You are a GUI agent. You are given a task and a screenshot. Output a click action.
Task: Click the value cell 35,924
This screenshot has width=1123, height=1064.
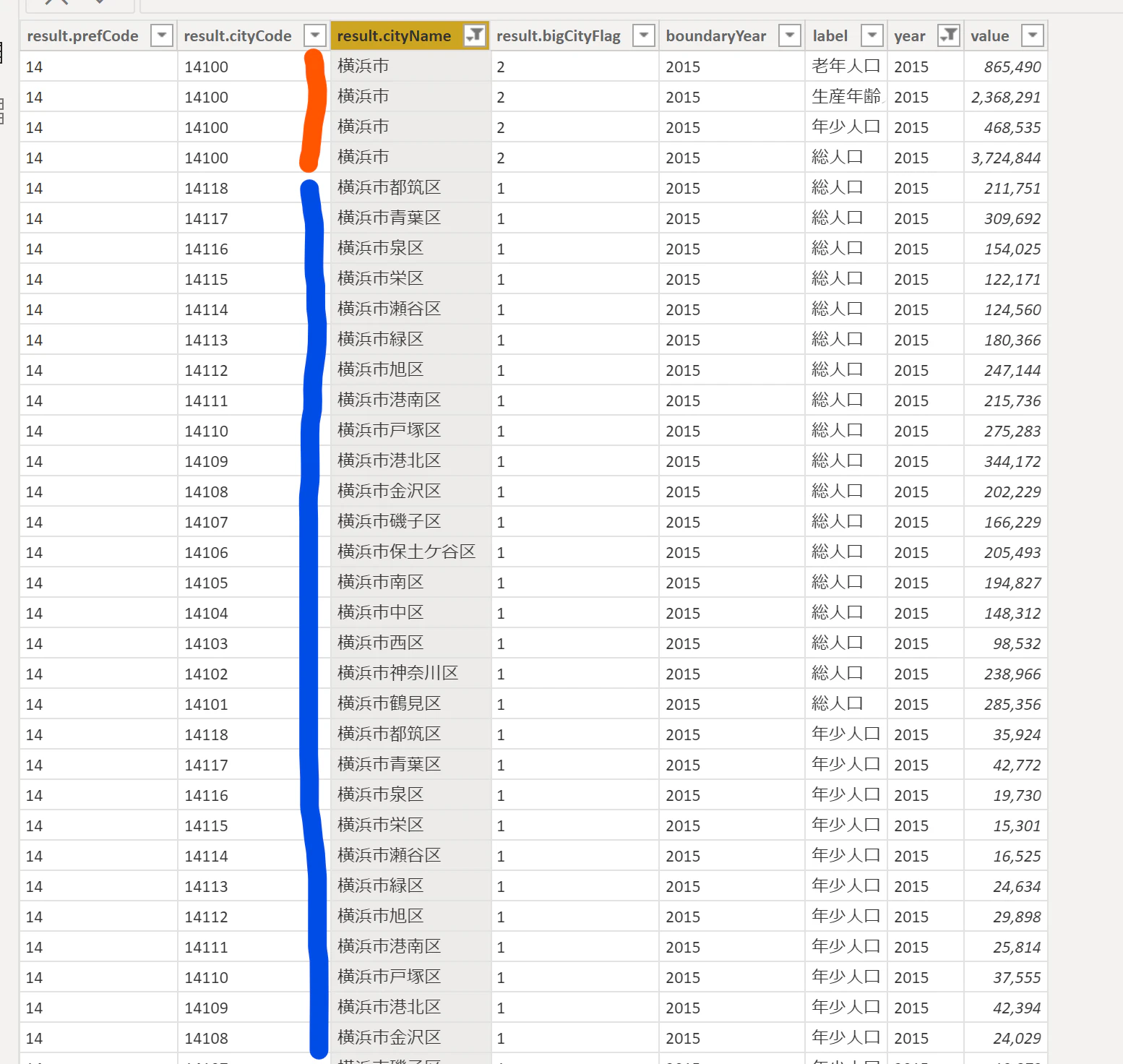pos(1005,734)
